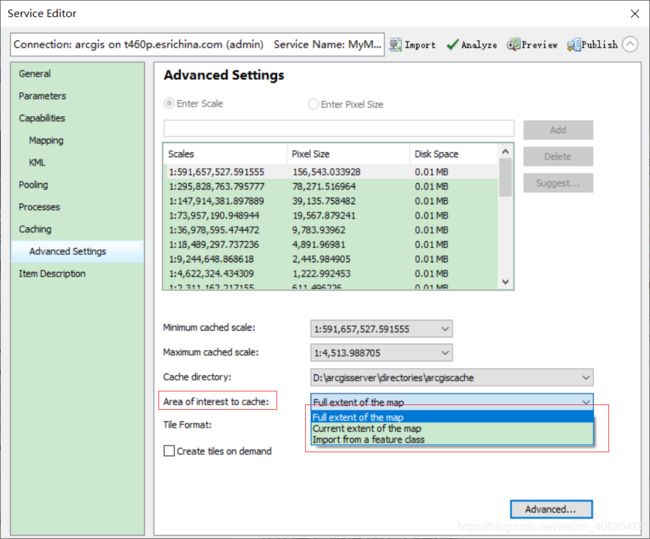Viewport: 650px width, 539px height.
Task: Click the Pixel Size column header
Action: pyautogui.click(x=348, y=154)
